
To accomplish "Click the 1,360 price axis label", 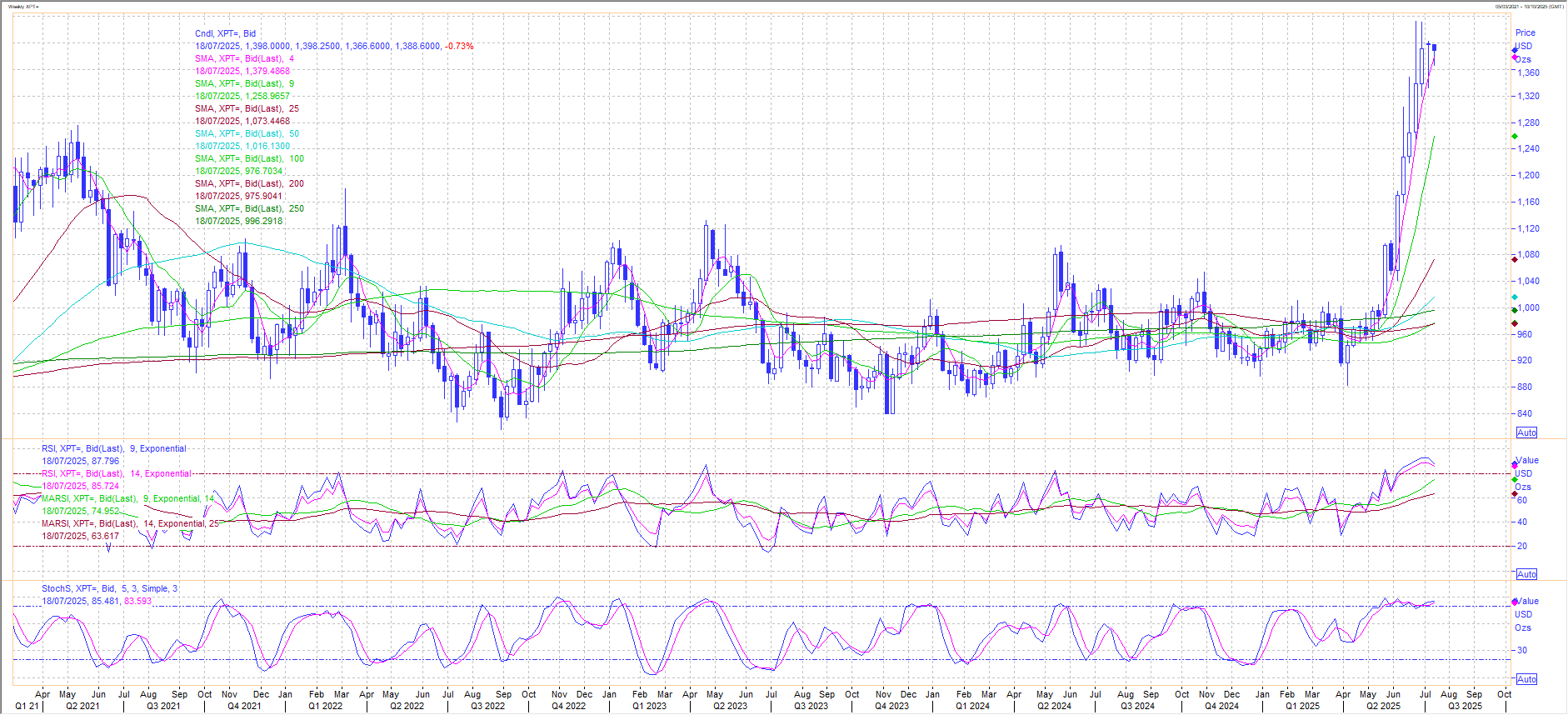I will pos(1528,73).
